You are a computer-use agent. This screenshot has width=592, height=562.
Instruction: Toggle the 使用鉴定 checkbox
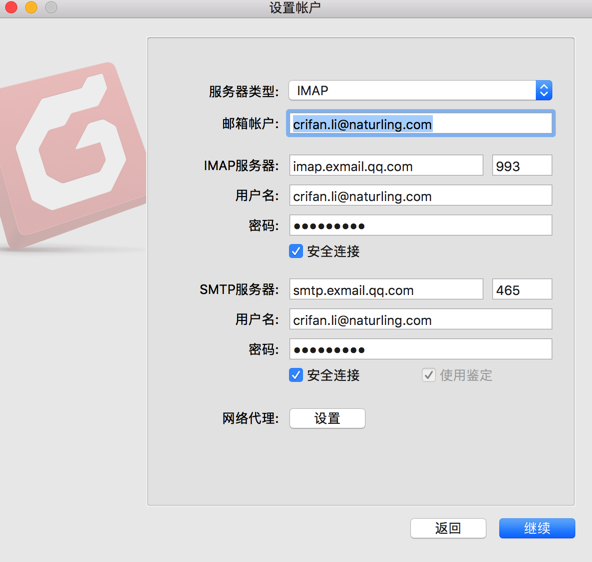[x=429, y=375]
